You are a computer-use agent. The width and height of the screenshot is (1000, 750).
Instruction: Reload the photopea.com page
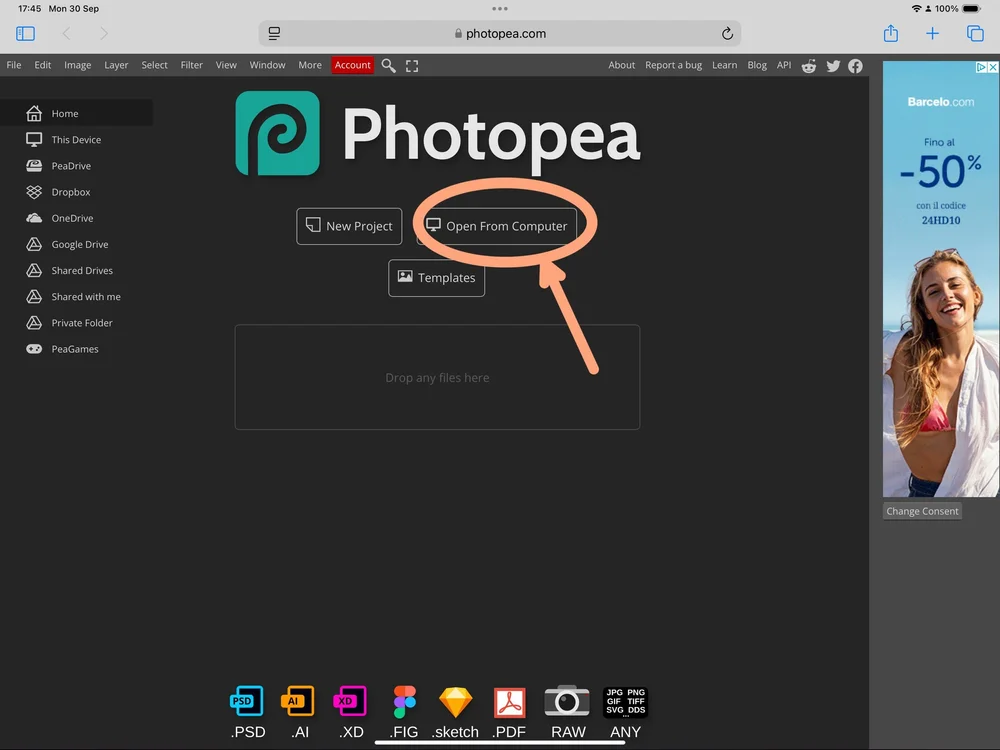(x=727, y=34)
